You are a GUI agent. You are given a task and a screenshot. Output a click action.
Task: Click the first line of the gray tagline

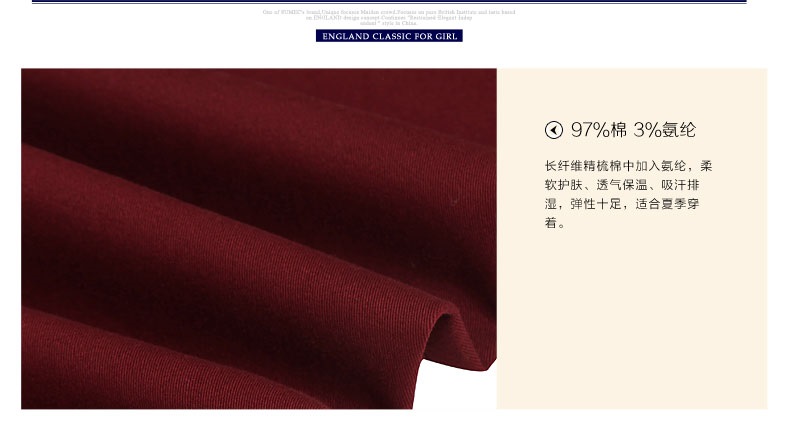(x=389, y=12)
